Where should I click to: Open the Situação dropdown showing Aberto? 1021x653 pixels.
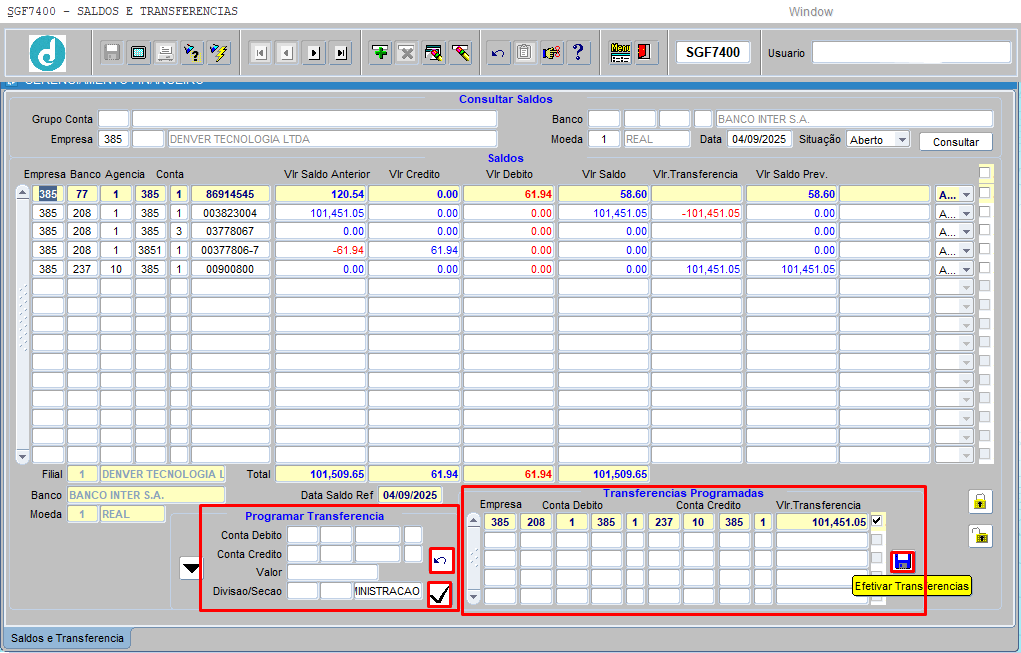click(x=901, y=140)
